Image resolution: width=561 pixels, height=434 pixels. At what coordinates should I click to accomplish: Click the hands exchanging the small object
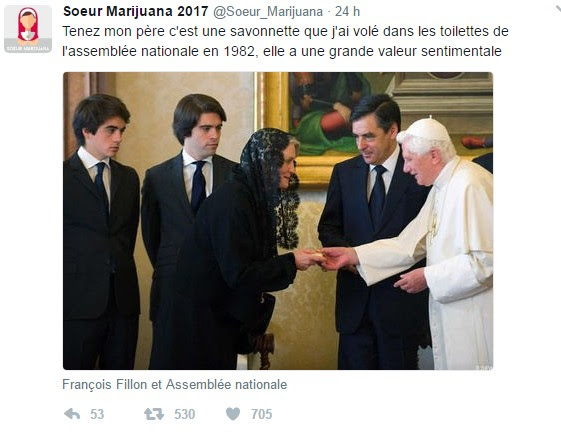click(324, 258)
